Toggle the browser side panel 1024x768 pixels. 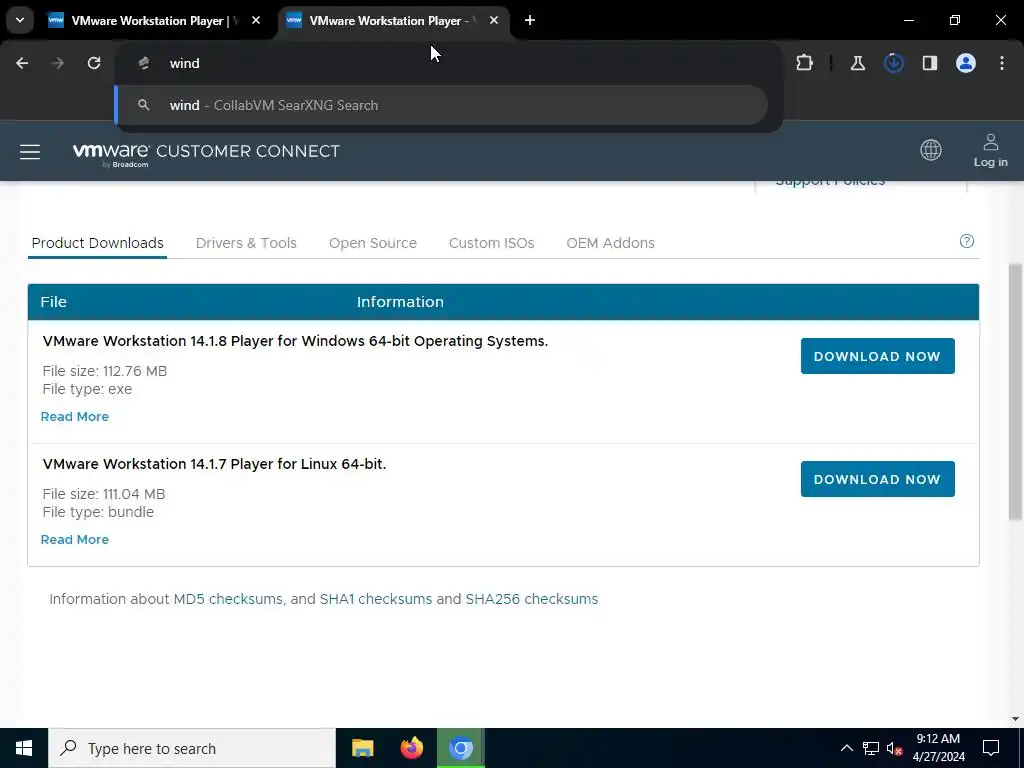(929, 63)
